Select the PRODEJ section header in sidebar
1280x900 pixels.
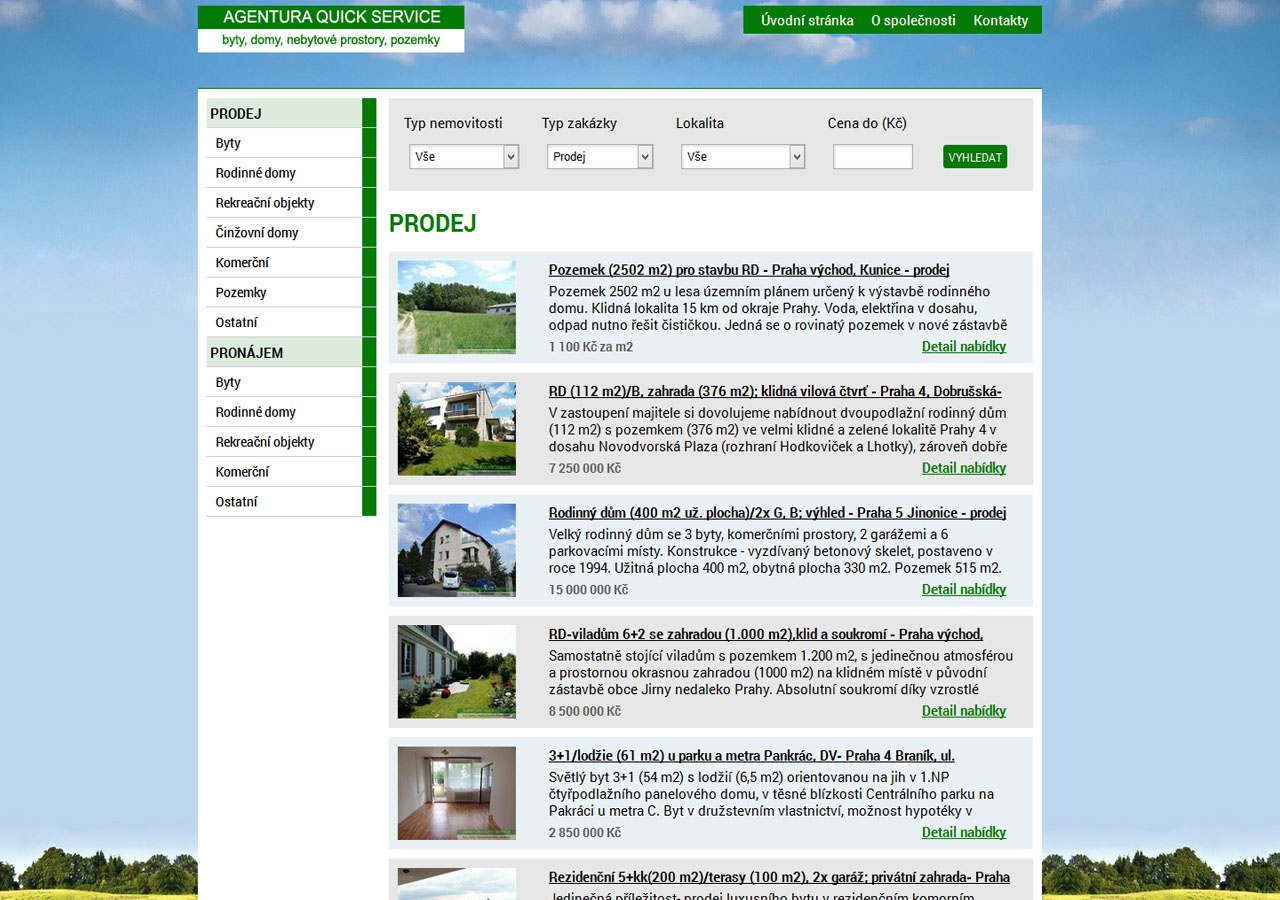291,113
